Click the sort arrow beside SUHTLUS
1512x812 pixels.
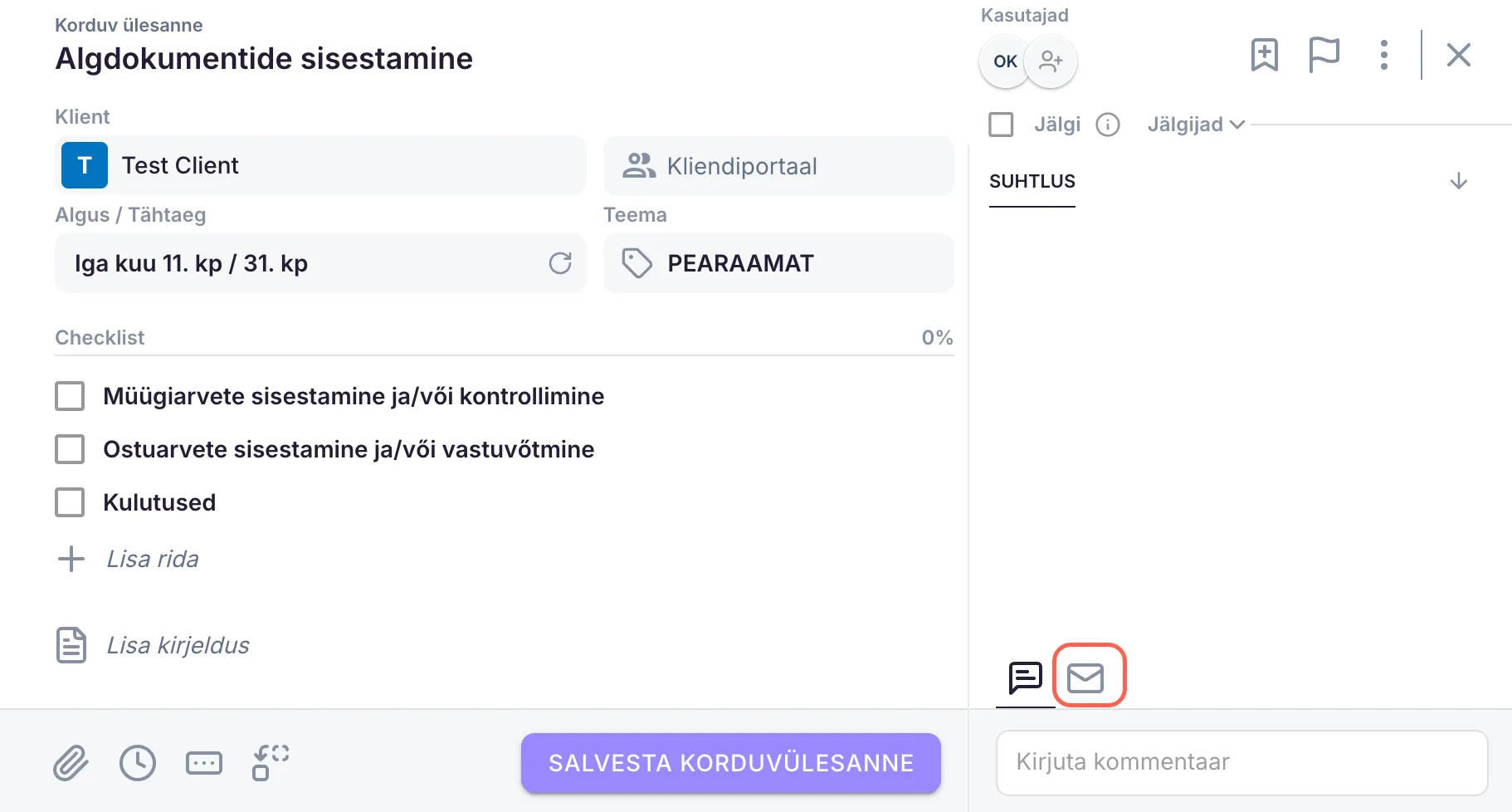(x=1459, y=181)
